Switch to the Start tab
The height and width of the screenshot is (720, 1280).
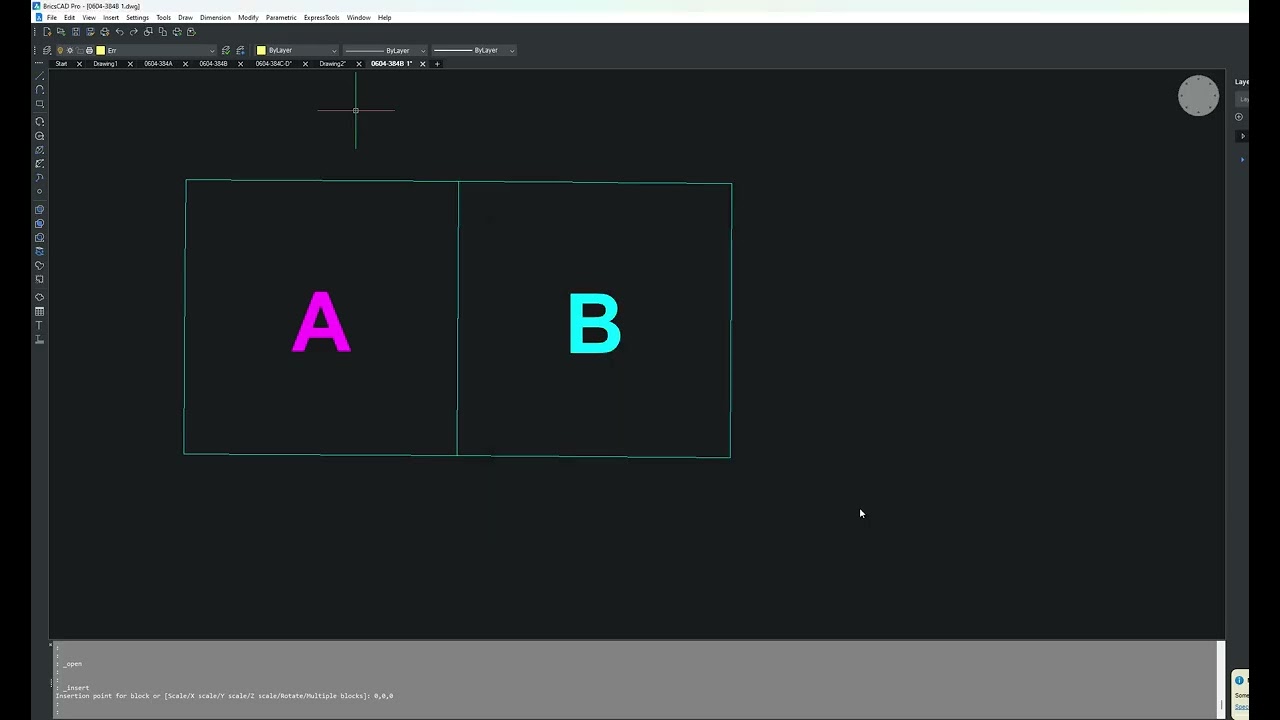[x=61, y=64]
